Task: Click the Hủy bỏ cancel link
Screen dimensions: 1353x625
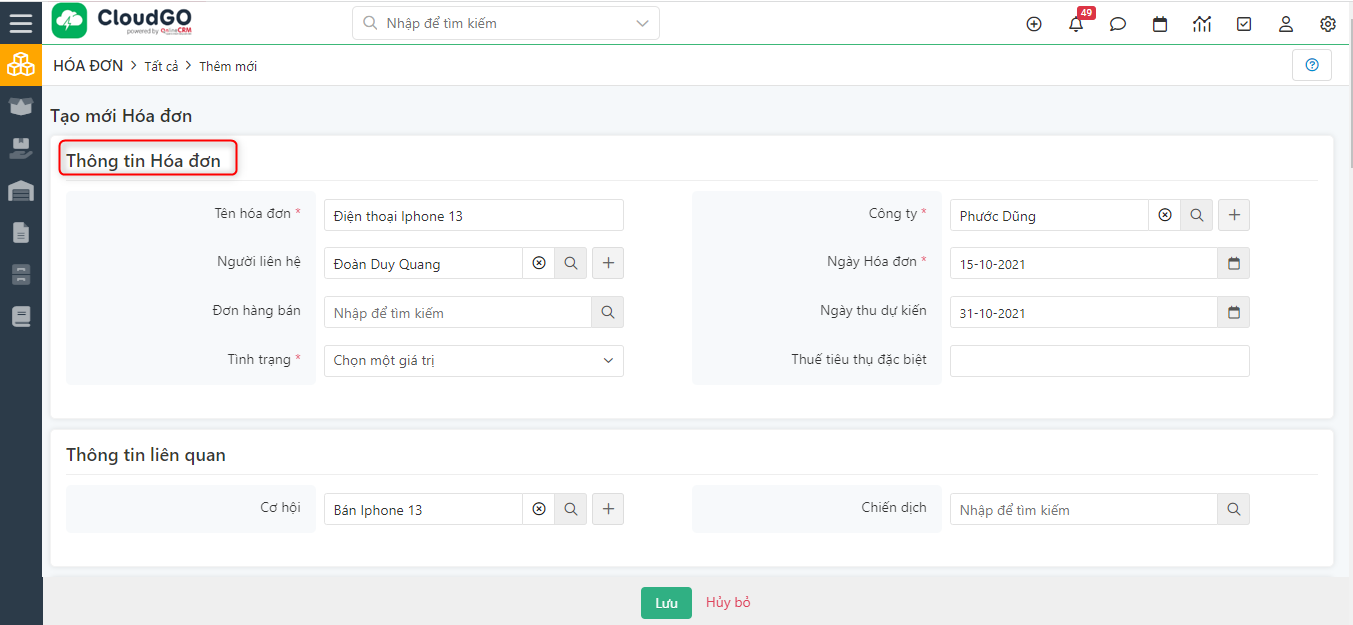Action: point(728,602)
